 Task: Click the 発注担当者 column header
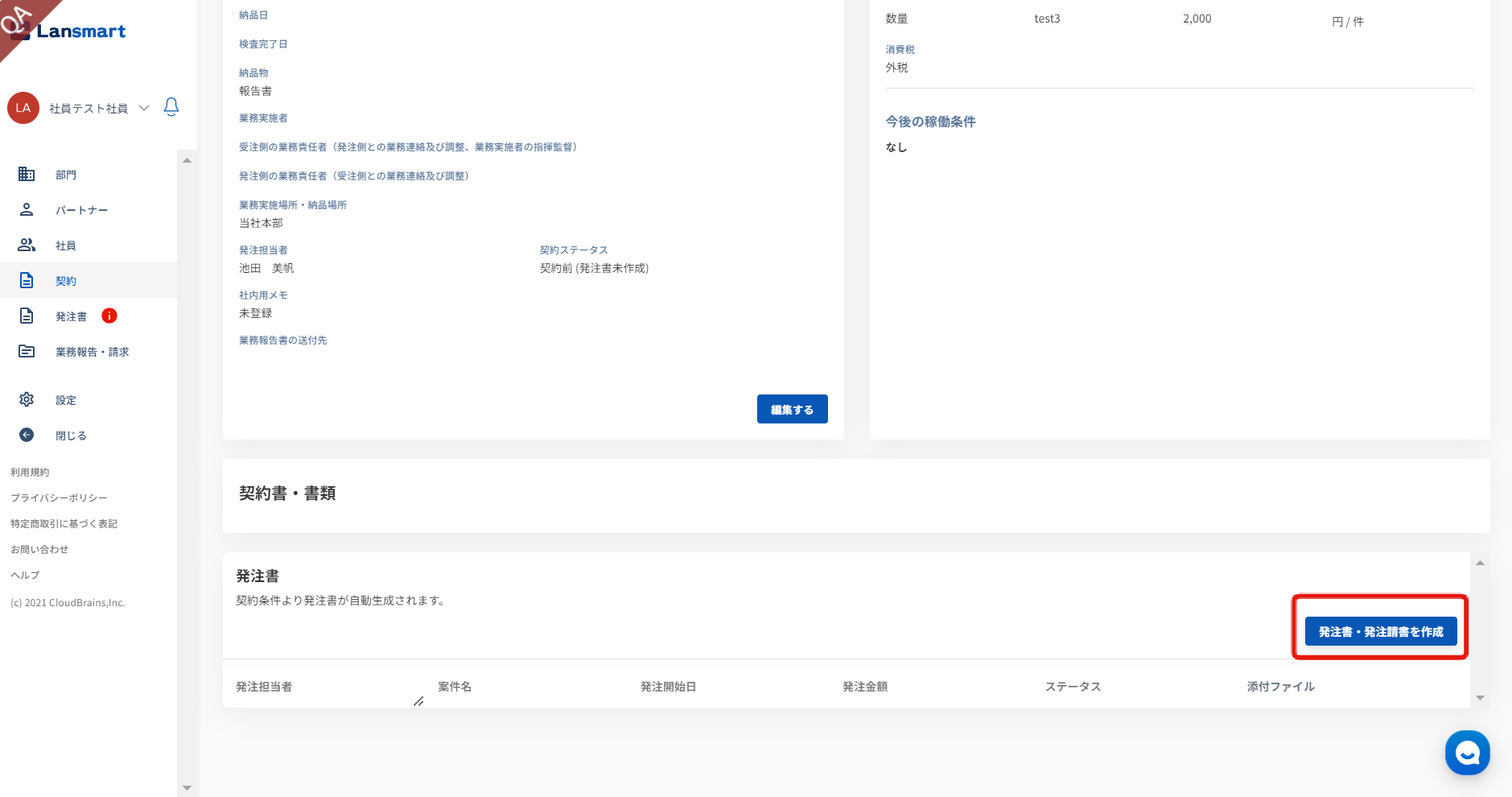(264, 687)
